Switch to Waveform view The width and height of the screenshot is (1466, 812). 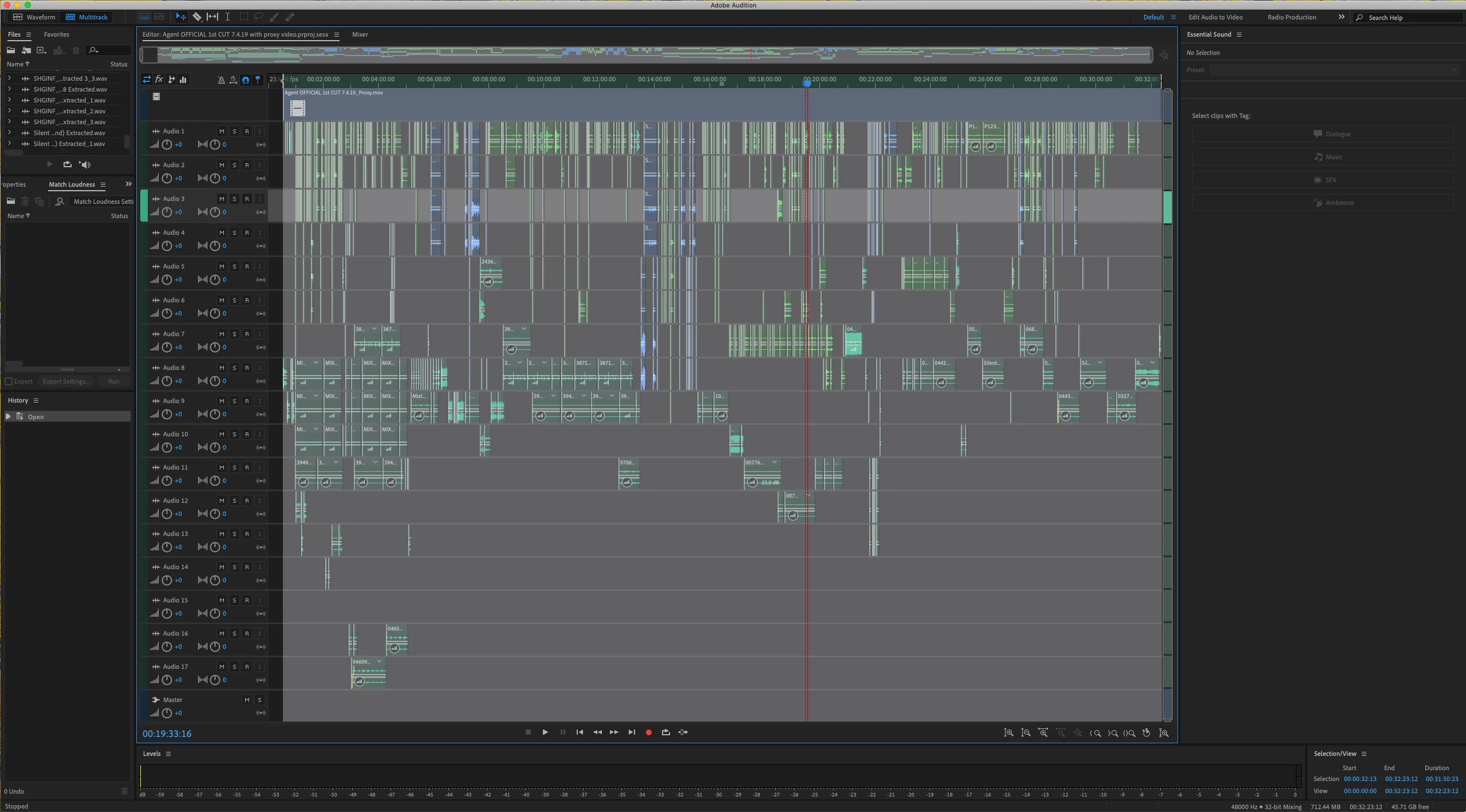click(x=34, y=17)
